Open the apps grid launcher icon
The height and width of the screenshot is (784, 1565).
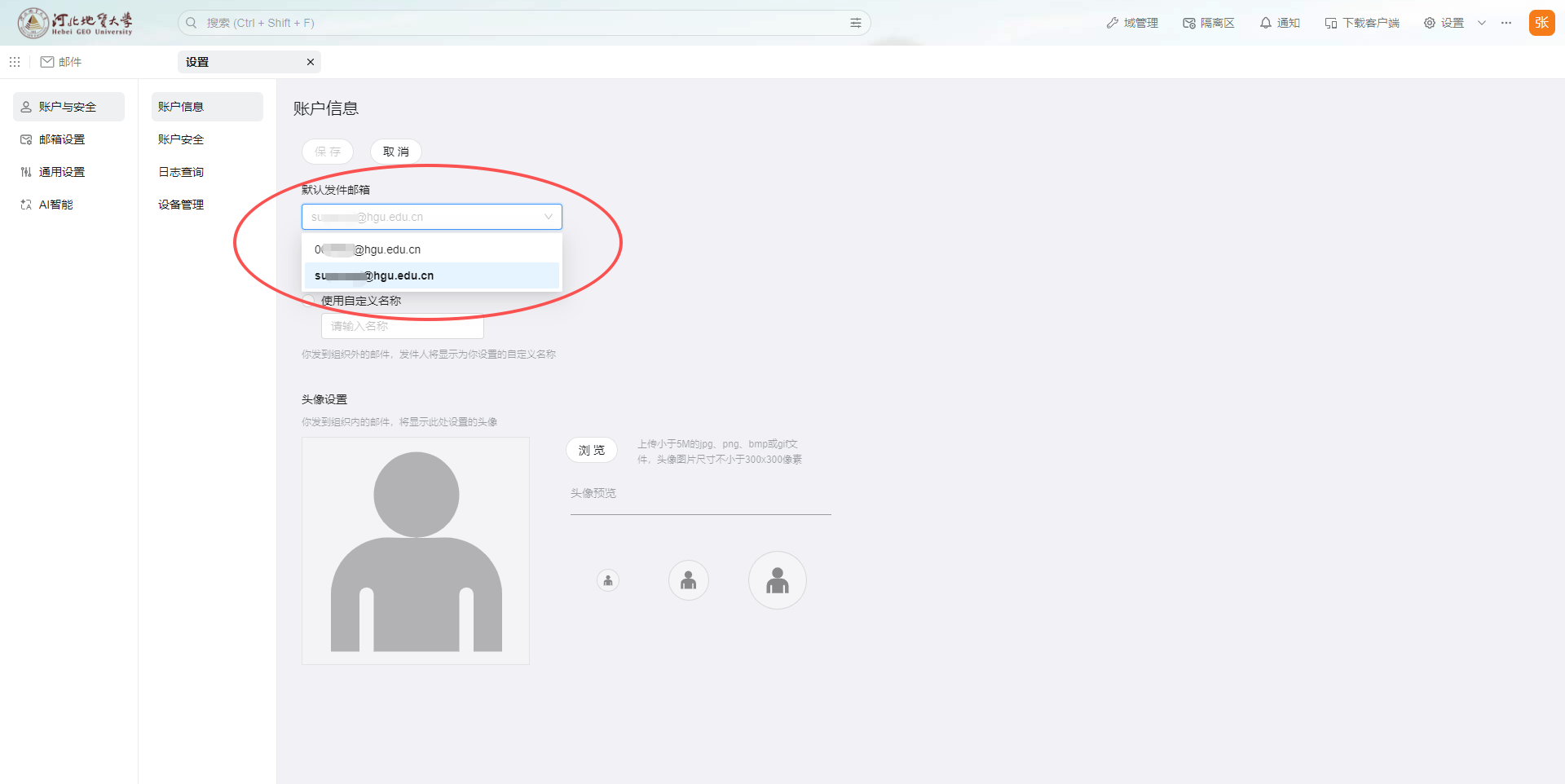[15, 62]
